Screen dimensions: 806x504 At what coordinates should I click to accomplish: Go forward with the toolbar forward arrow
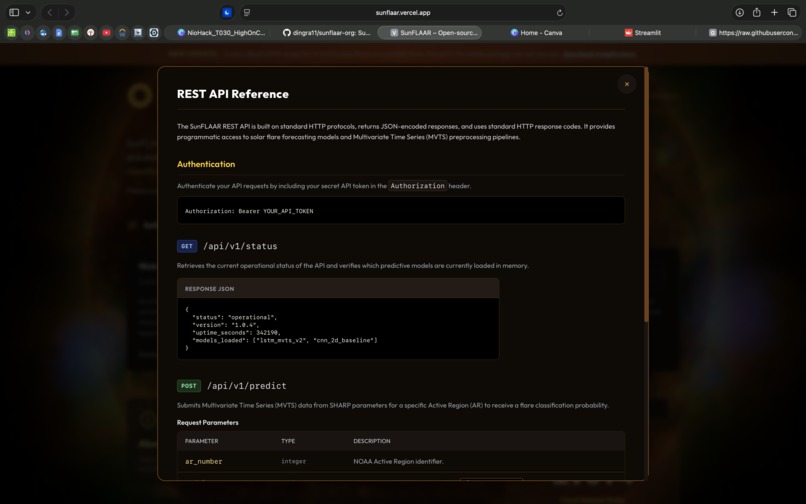(x=66, y=12)
